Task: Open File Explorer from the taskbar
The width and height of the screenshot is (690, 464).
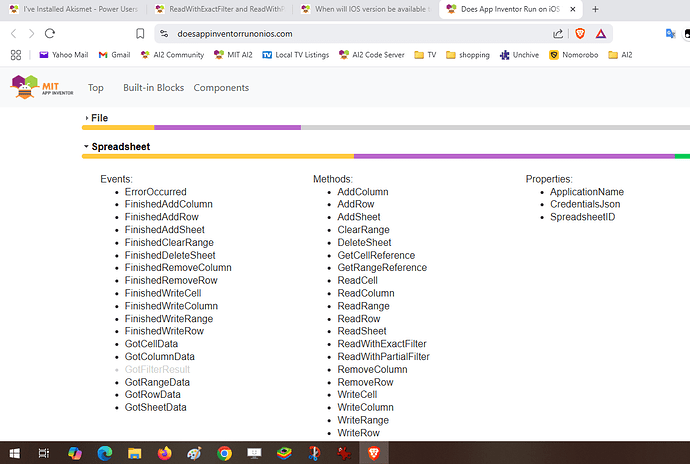Action: [x=134, y=453]
